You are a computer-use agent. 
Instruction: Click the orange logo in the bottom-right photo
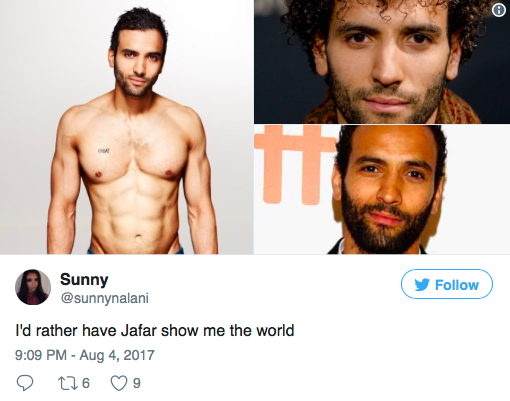[293, 165]
